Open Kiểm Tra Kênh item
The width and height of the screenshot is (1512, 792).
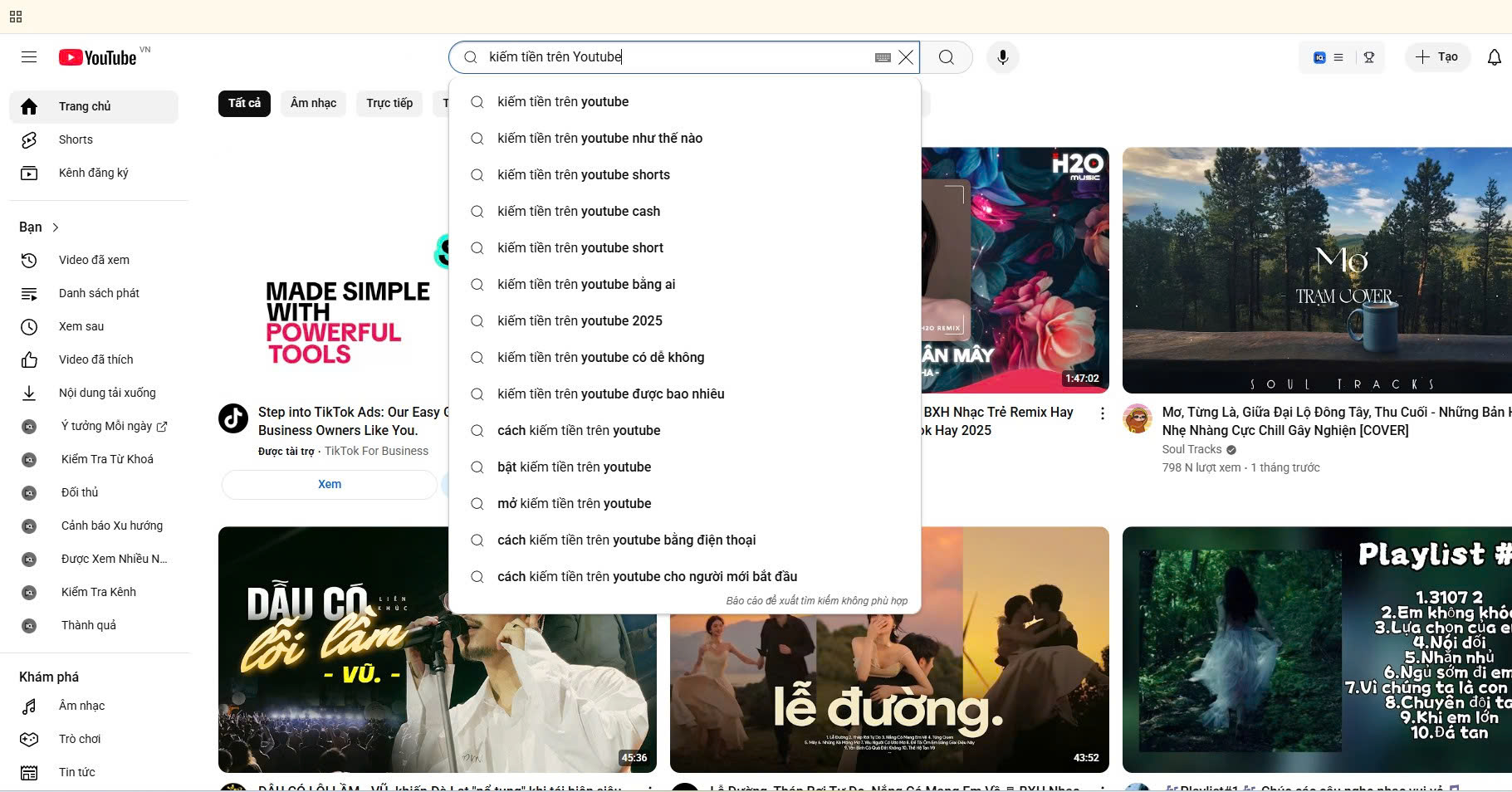94,592
